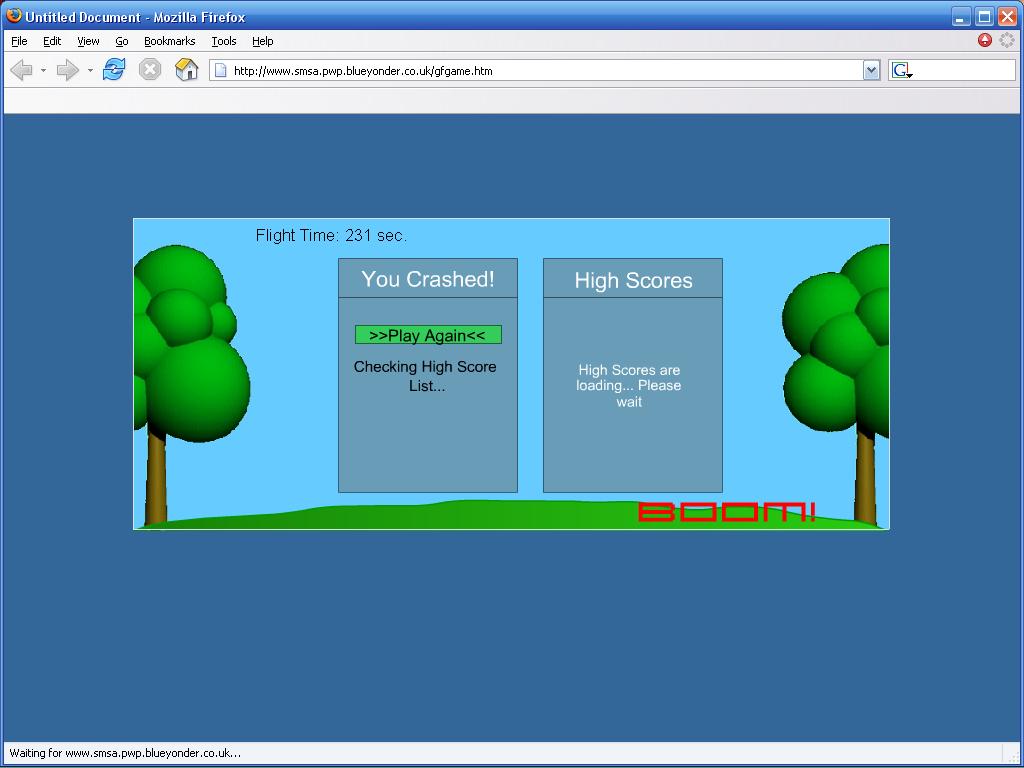Reload the page with the Refresh icon
Image resolution: width=1024 pixels, height=768 pixels.
click(114, 69)
